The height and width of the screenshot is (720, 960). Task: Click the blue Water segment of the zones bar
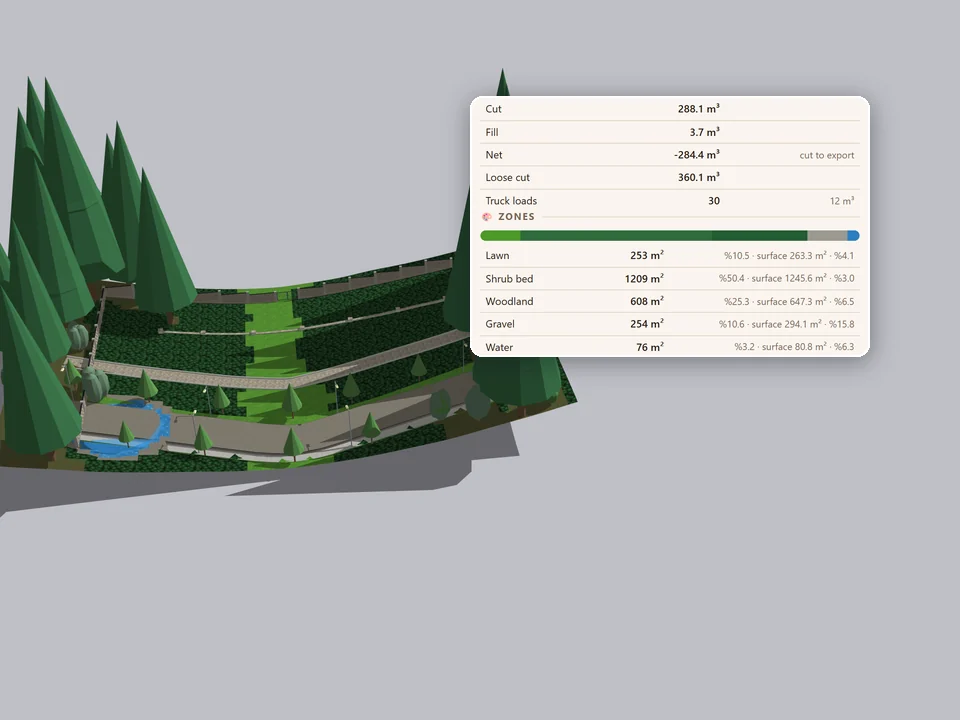click(x=853, y=236)
